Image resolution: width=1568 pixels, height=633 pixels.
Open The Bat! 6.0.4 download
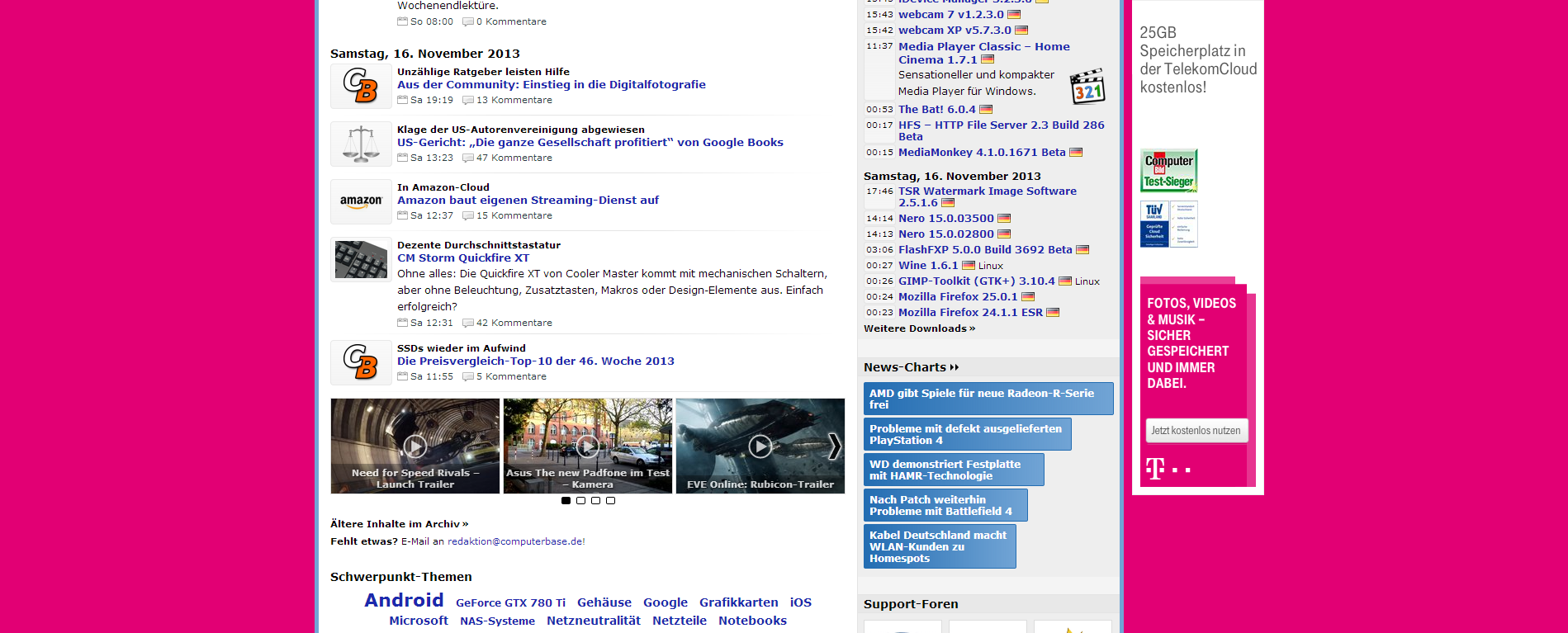[x=936, y=109]
